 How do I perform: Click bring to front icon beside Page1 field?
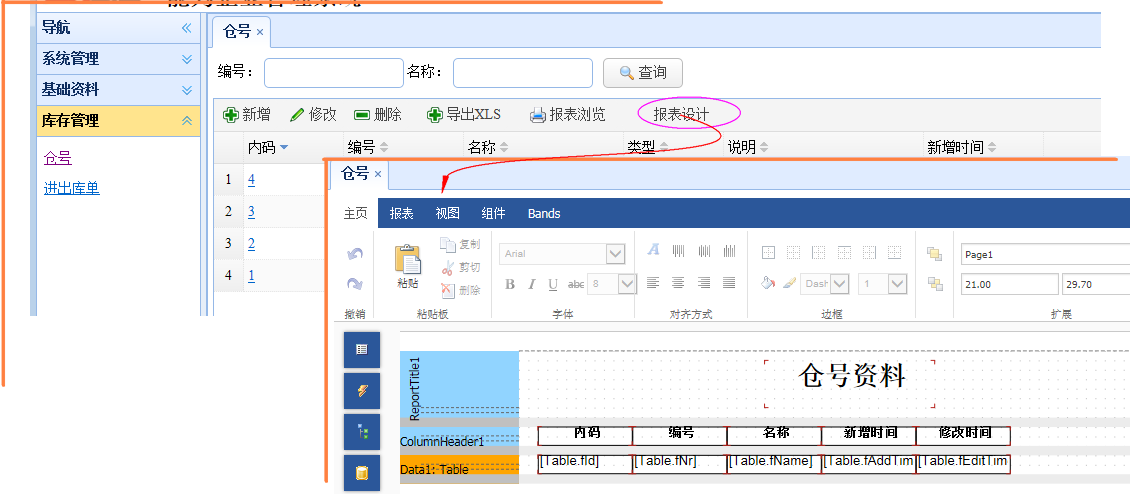[935, 254]
